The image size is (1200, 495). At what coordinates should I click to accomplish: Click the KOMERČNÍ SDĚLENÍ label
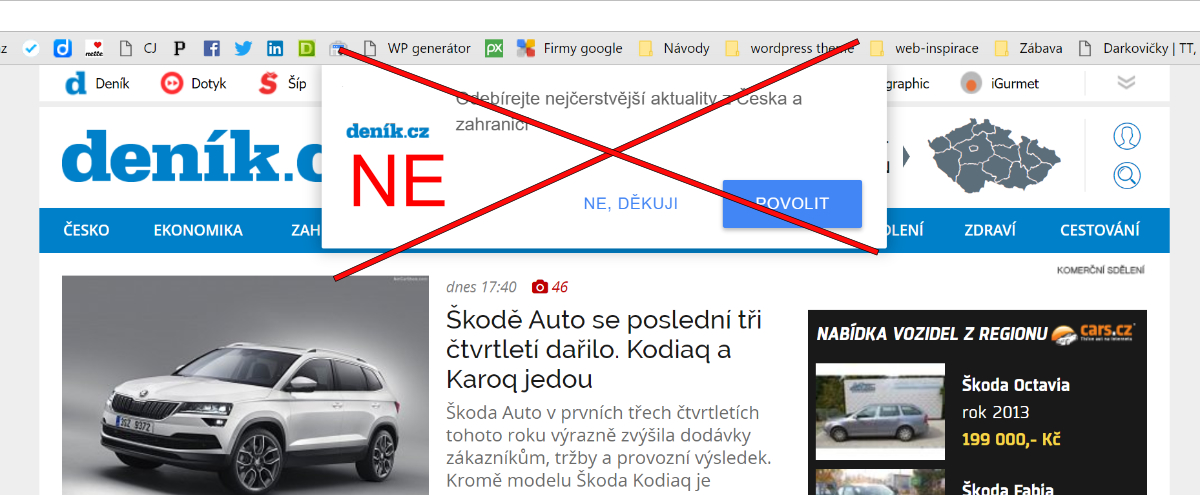pos(1101,270)
